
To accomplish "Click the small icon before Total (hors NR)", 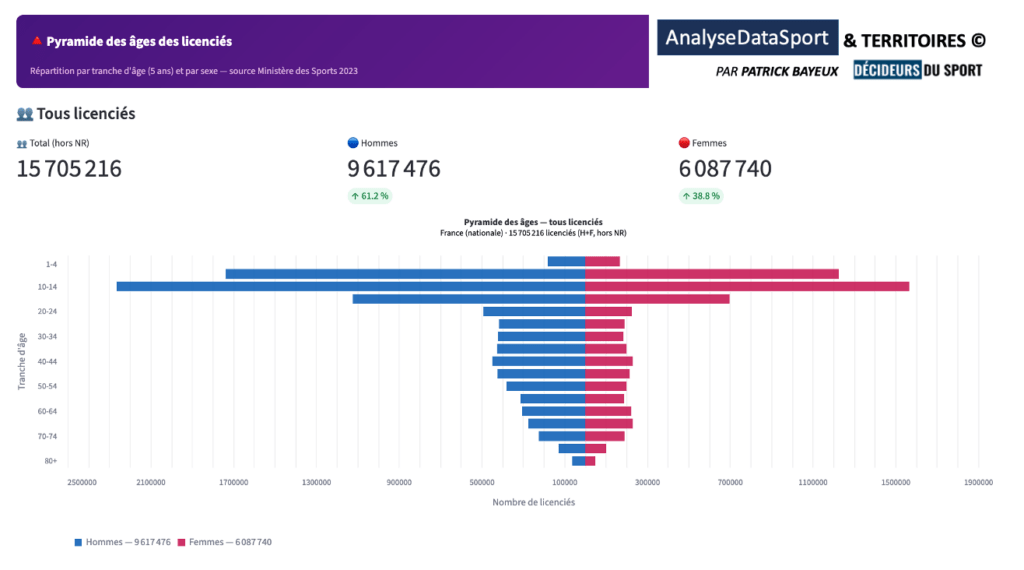I will (x=22, y=144).
